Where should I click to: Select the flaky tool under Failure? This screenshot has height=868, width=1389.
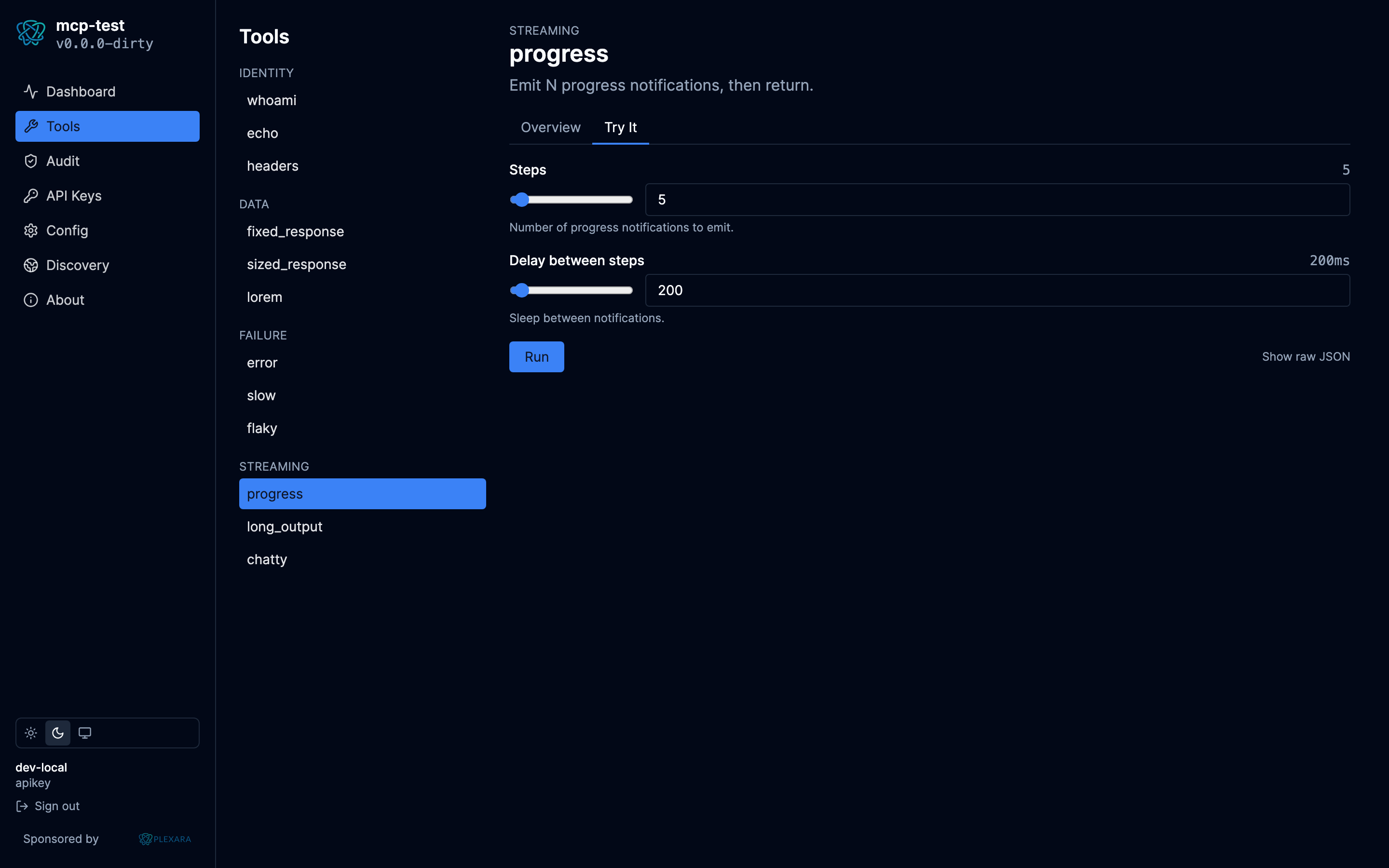coord(262,428)
